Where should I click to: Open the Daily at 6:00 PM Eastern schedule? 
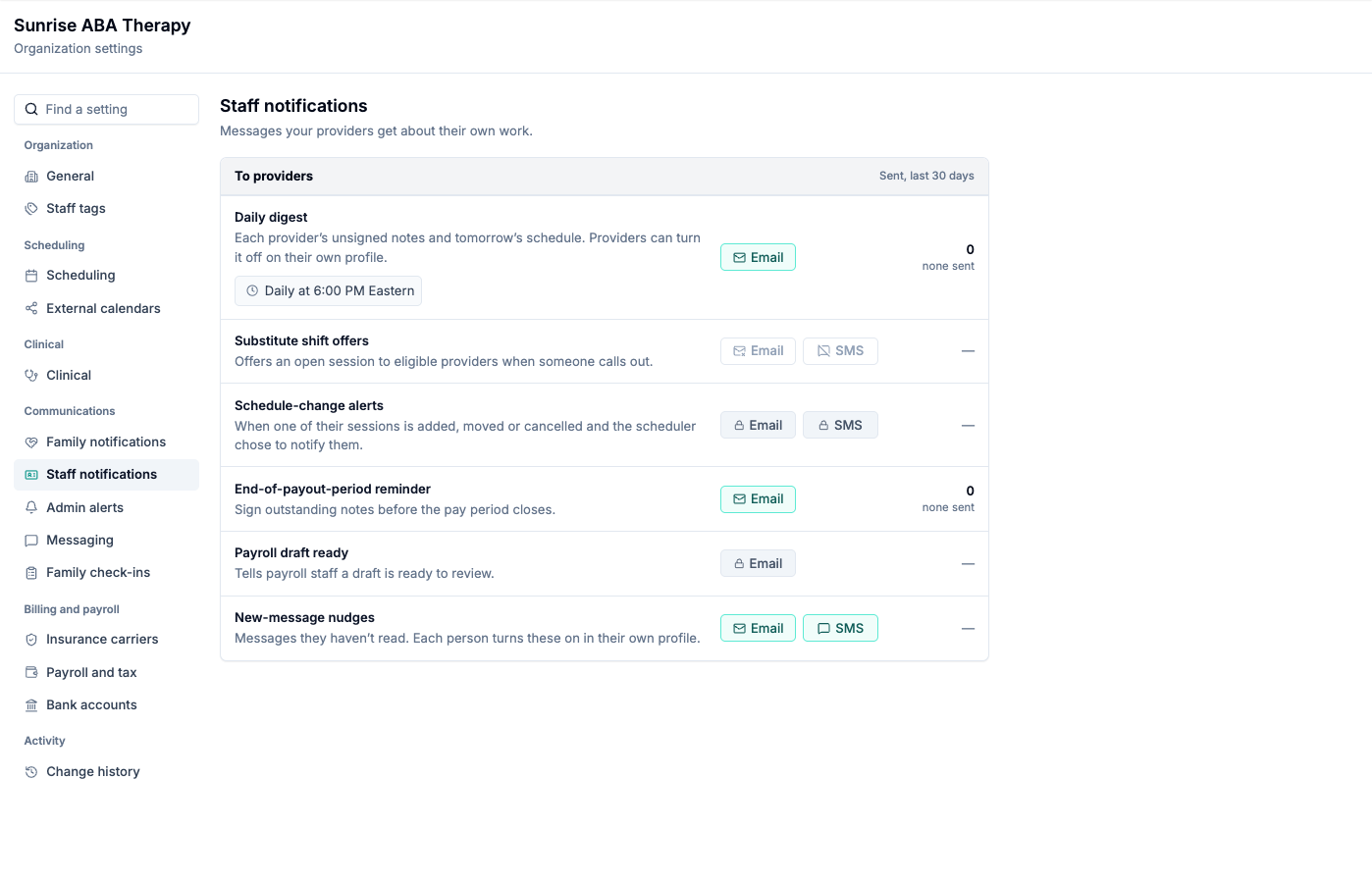point(328,291)
